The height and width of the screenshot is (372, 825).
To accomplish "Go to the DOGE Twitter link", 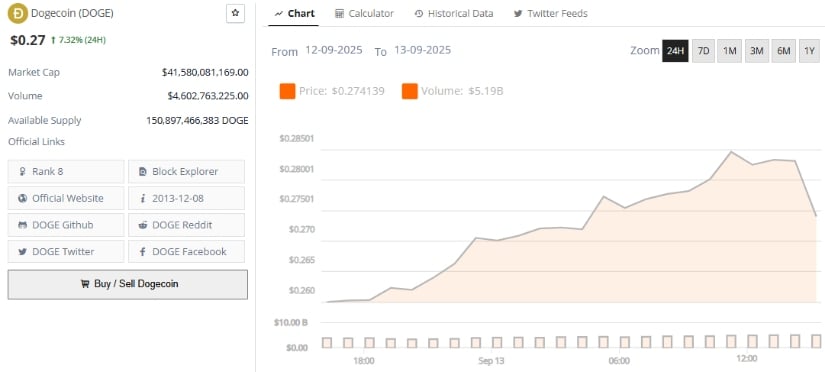I will pyautogui.click(x=66, y=252).
